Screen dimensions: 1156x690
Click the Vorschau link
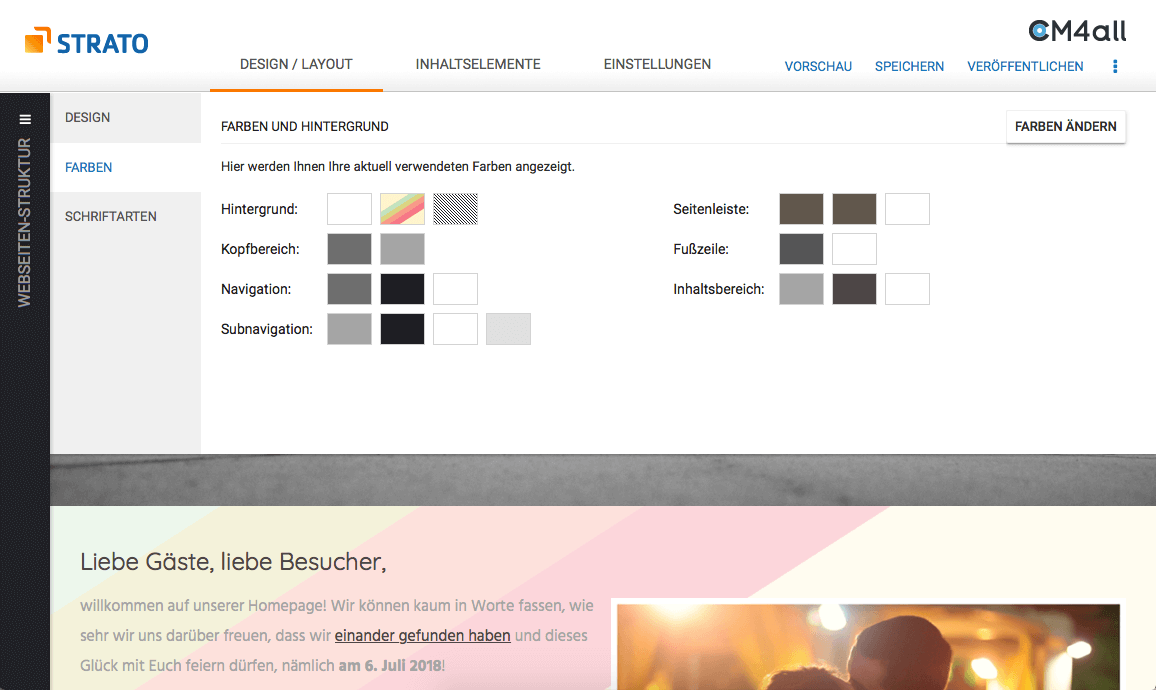(818, 66)
